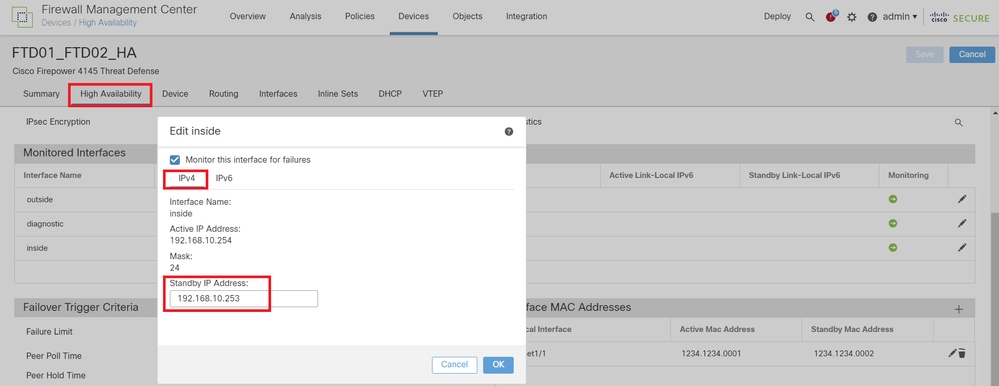Switch to the High Availability tab
The height and width of the screenshot is (386, 999).
(111, 94)
